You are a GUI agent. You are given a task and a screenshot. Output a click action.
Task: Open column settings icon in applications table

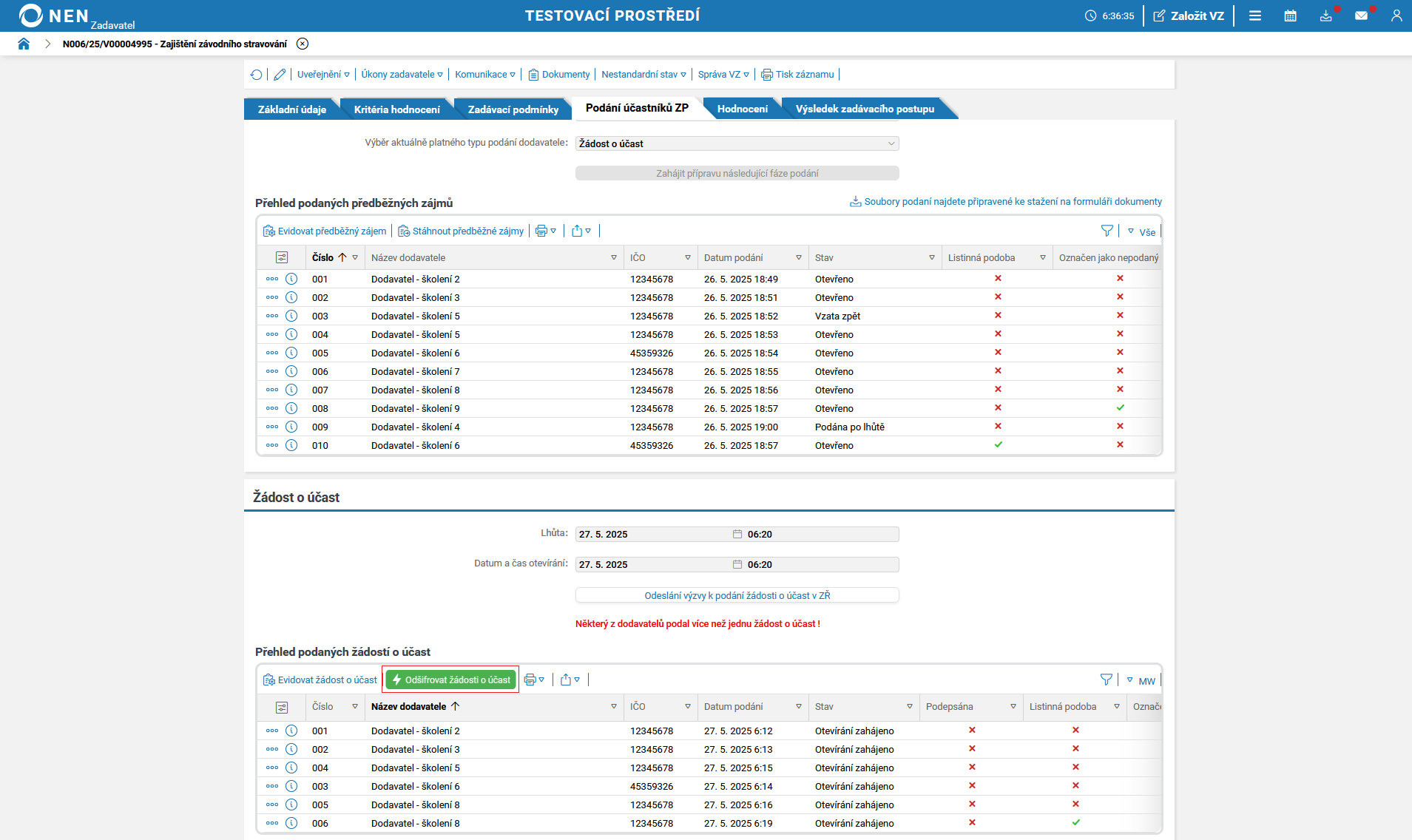point(282,707)
